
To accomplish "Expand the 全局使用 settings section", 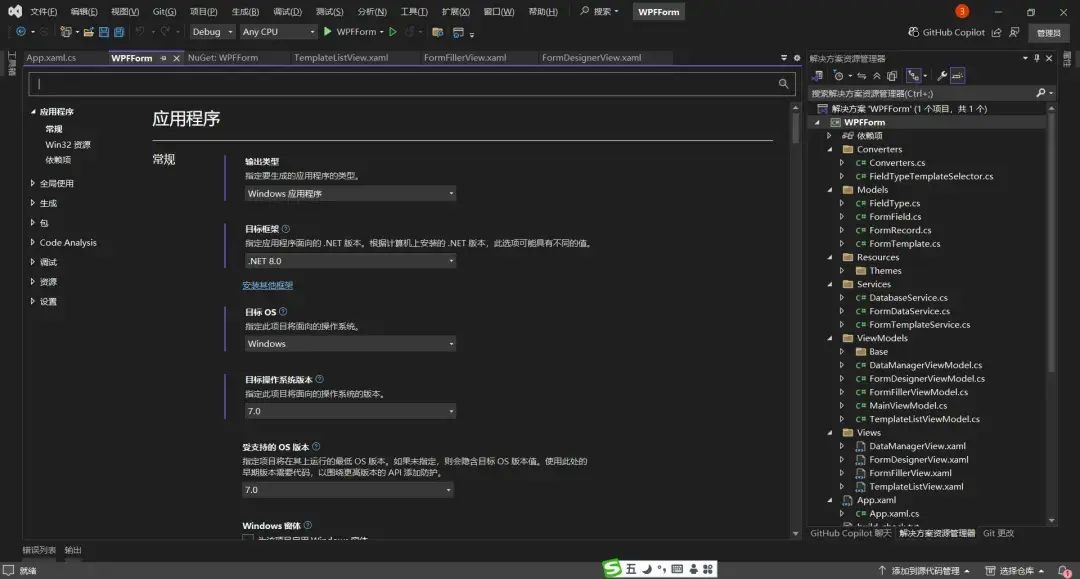I will click(x=32, y=183).
